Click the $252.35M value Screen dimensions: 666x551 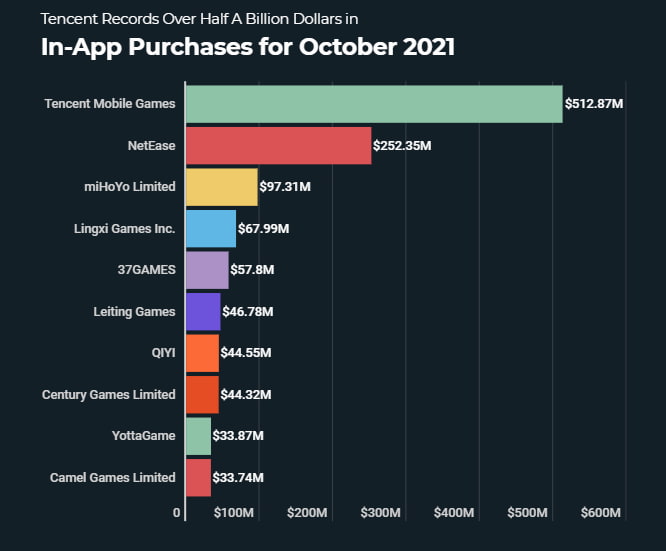402,146
